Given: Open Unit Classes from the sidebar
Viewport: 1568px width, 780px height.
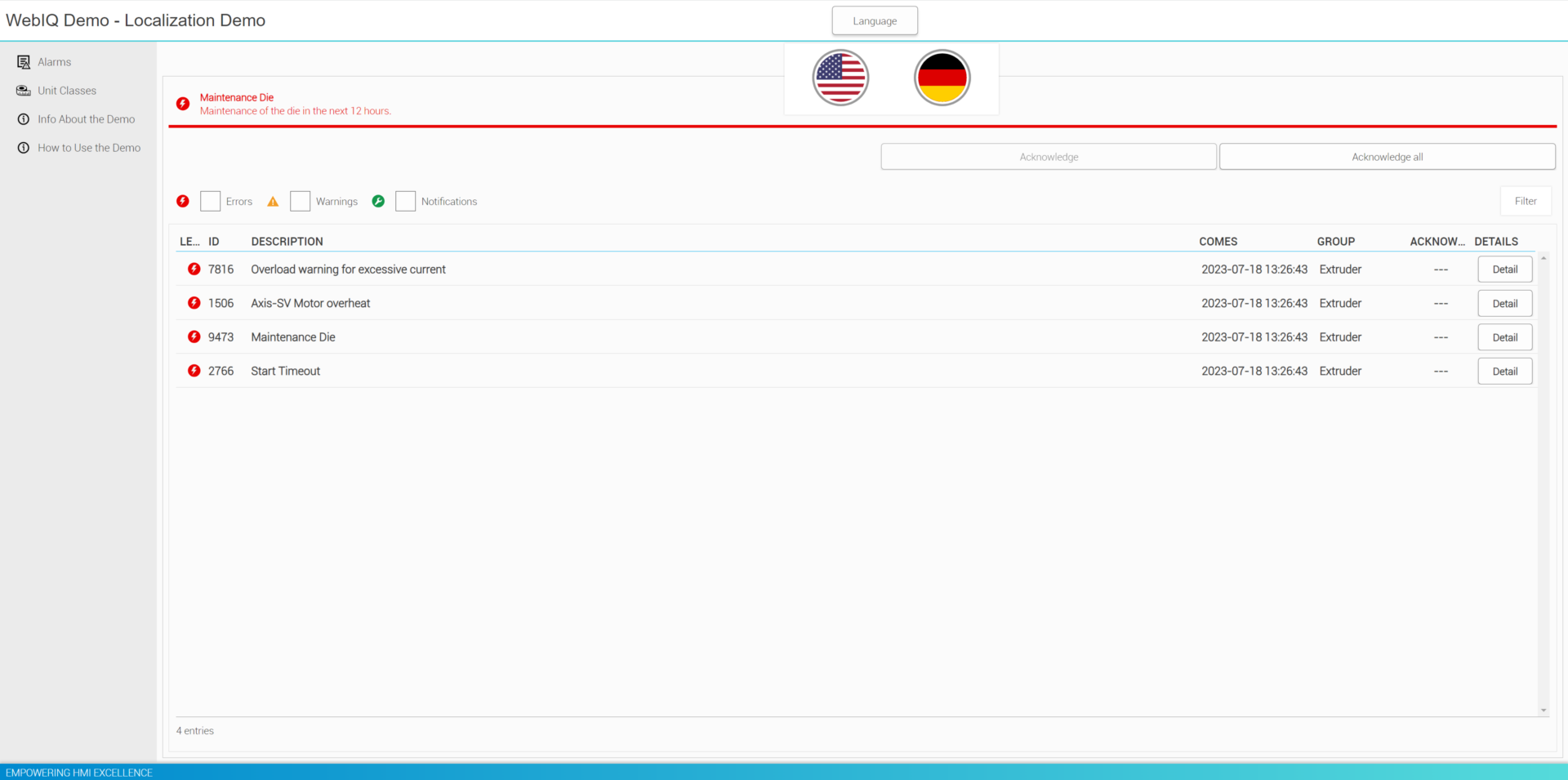Looking at the screenshot, I should [67, 91].
